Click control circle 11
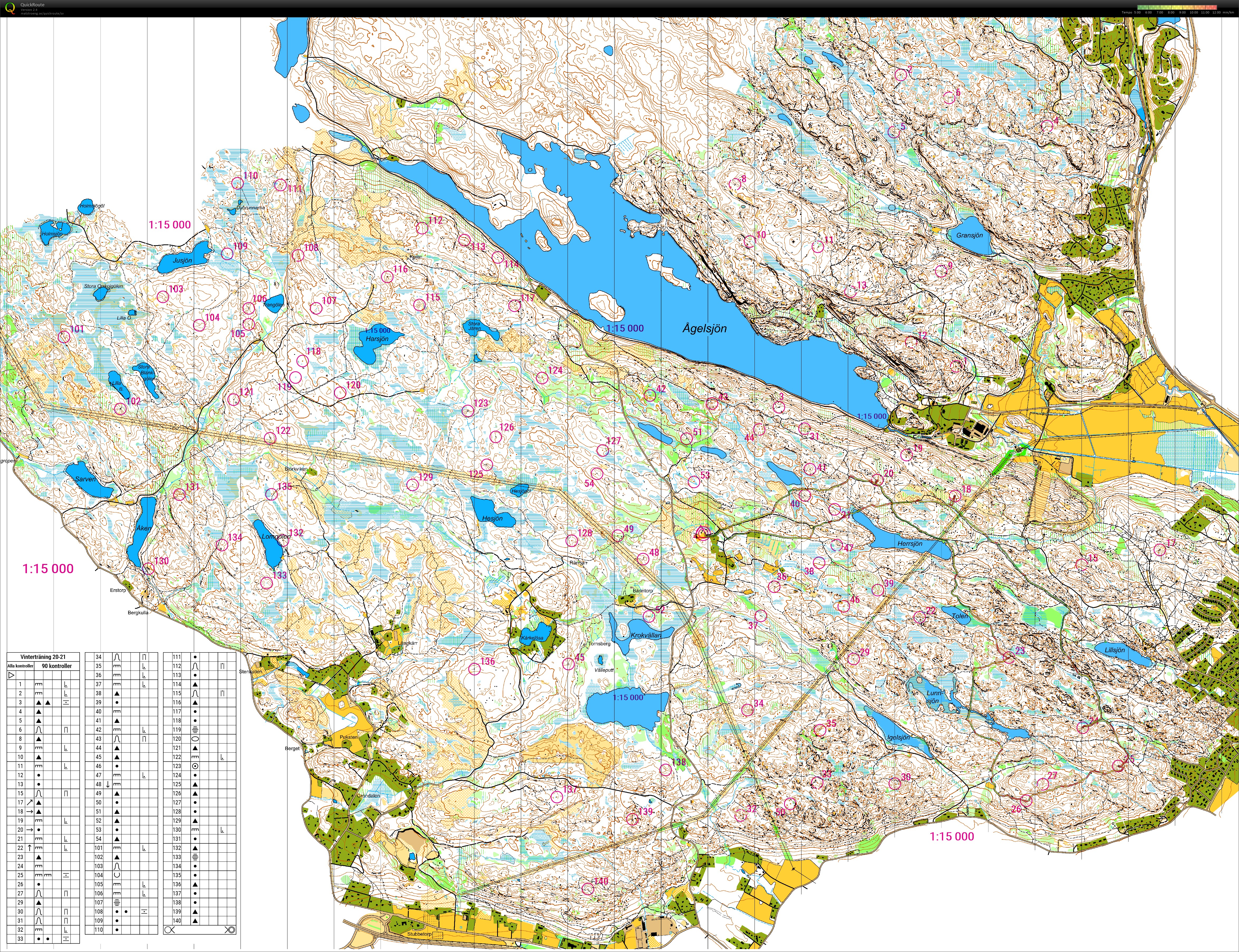The image size is (1239, 952). coord(818,246)
